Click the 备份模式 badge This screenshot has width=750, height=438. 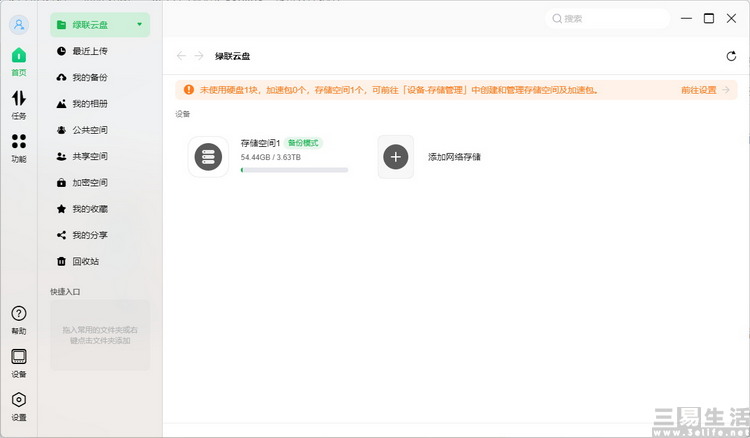303,142
